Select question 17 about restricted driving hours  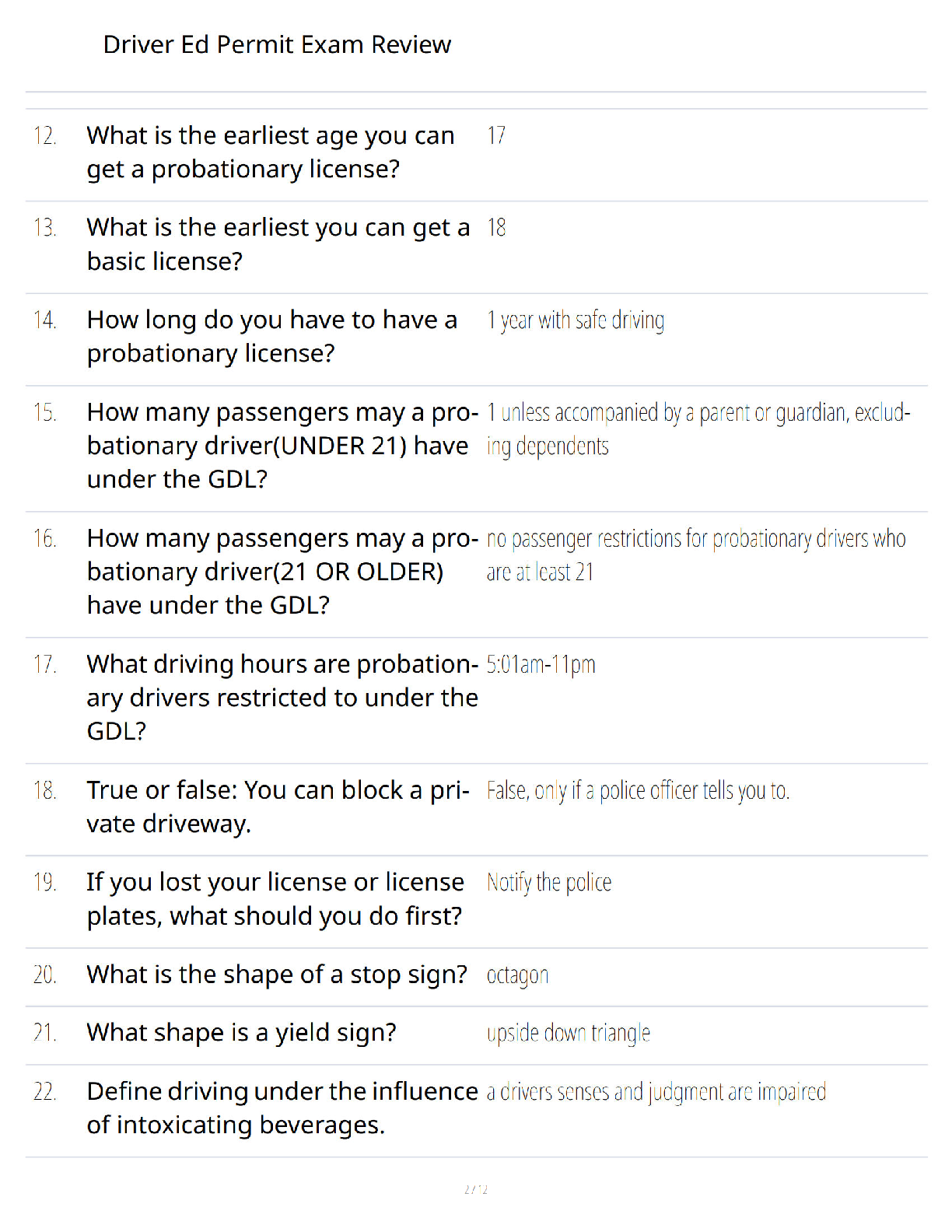pyautogui.click(x=282, y=698)
